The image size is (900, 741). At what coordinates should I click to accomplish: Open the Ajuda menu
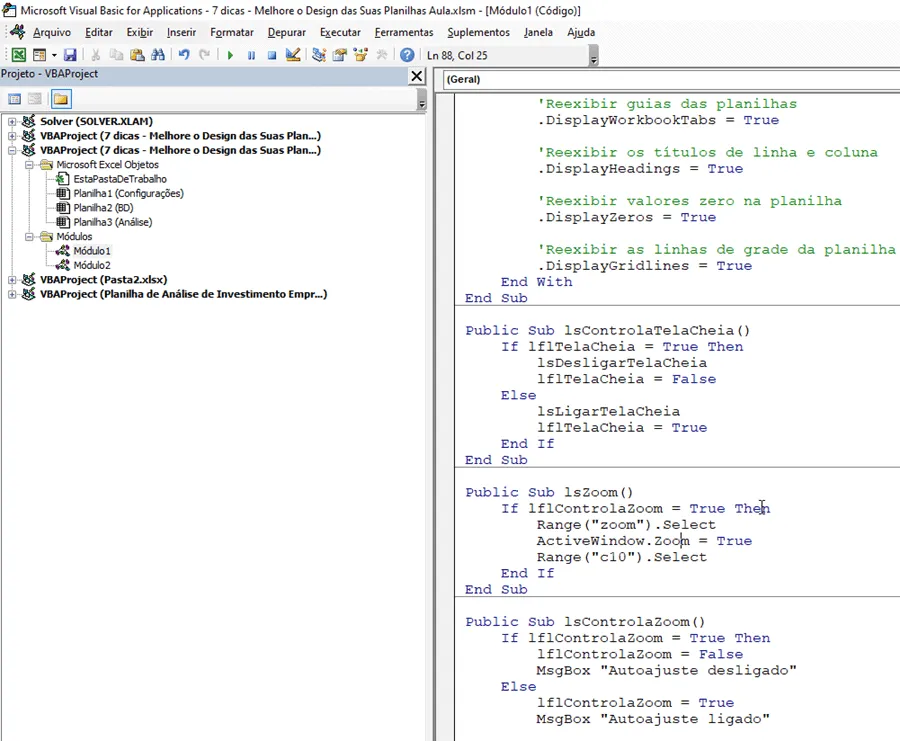581,32
